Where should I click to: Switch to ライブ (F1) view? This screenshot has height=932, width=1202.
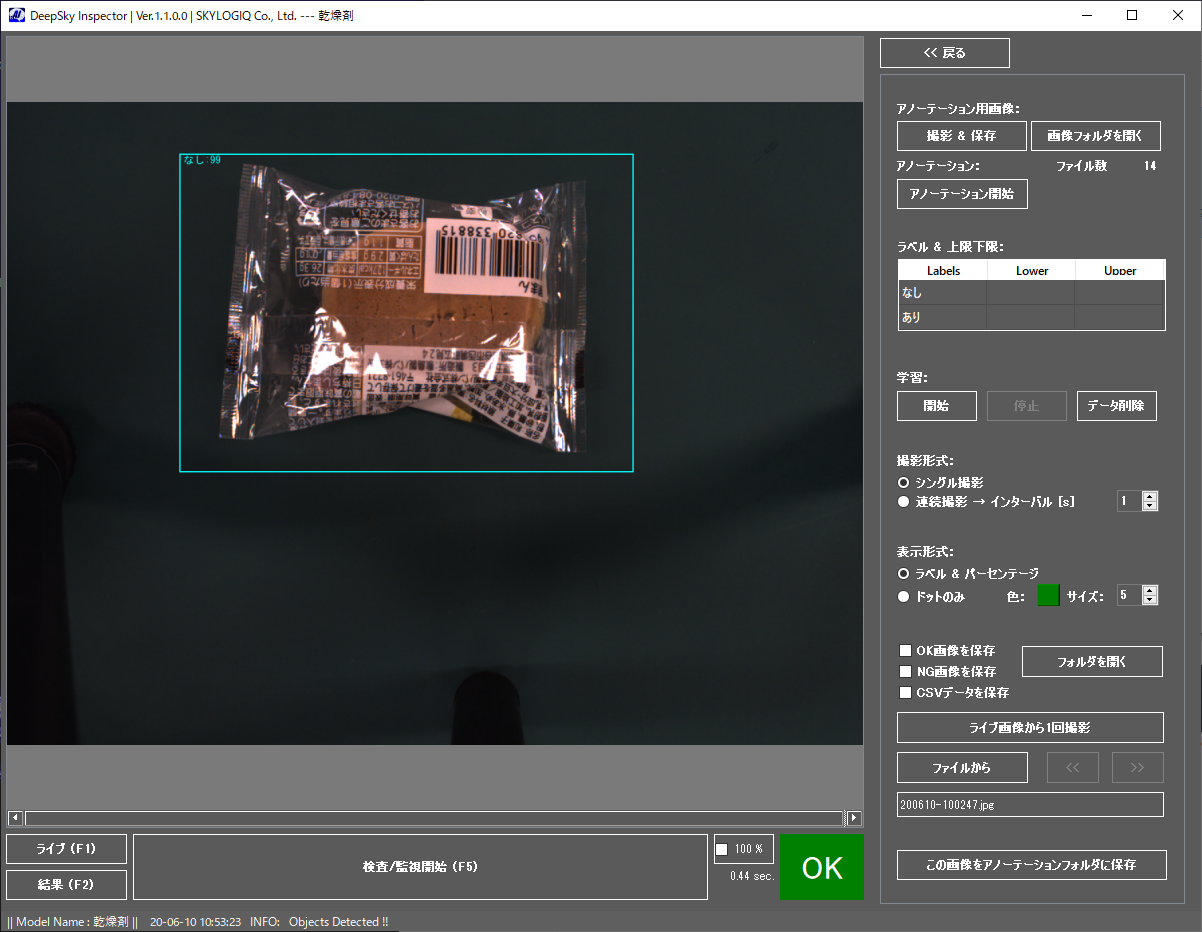click(x=66, y=849)
